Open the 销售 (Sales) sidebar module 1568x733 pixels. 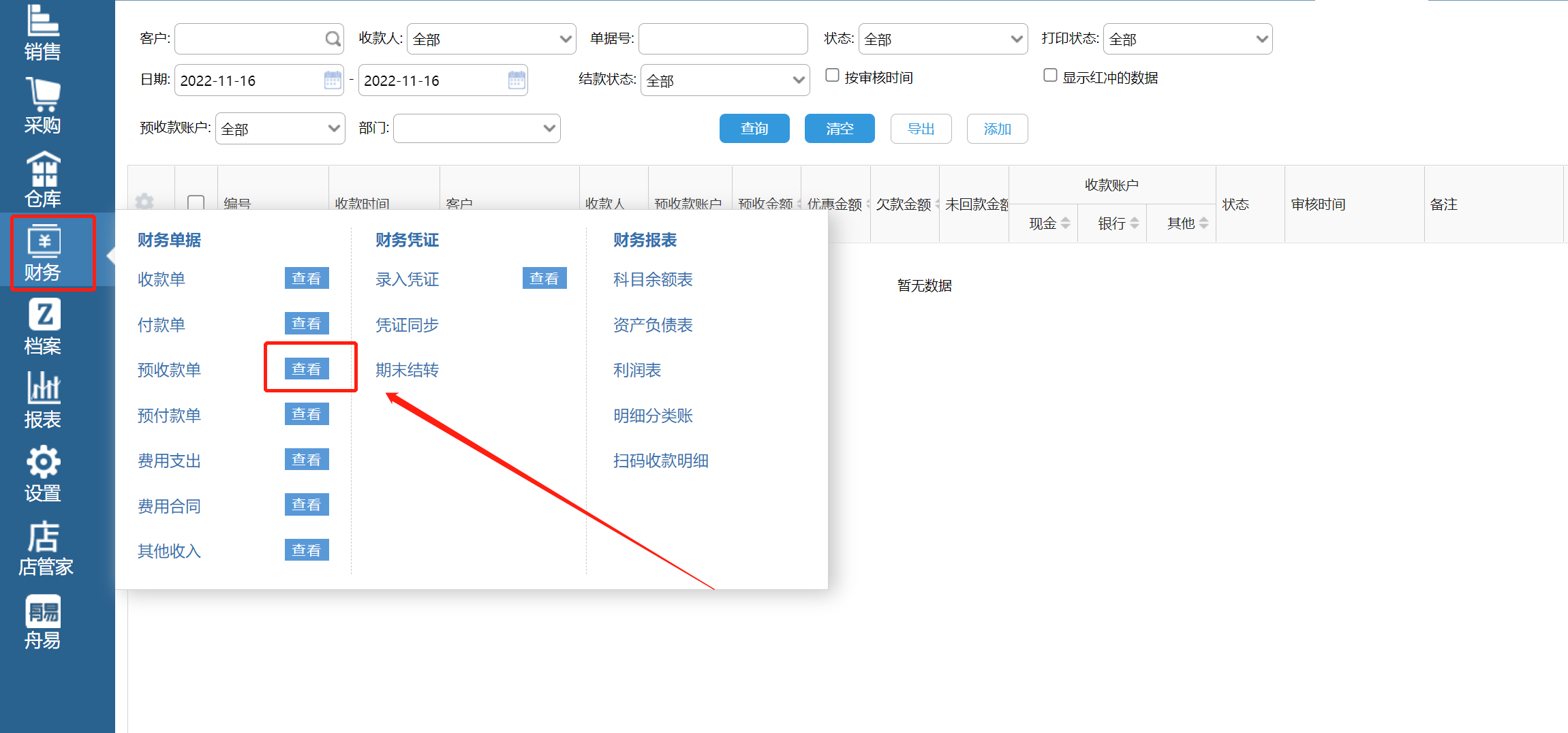43,32
